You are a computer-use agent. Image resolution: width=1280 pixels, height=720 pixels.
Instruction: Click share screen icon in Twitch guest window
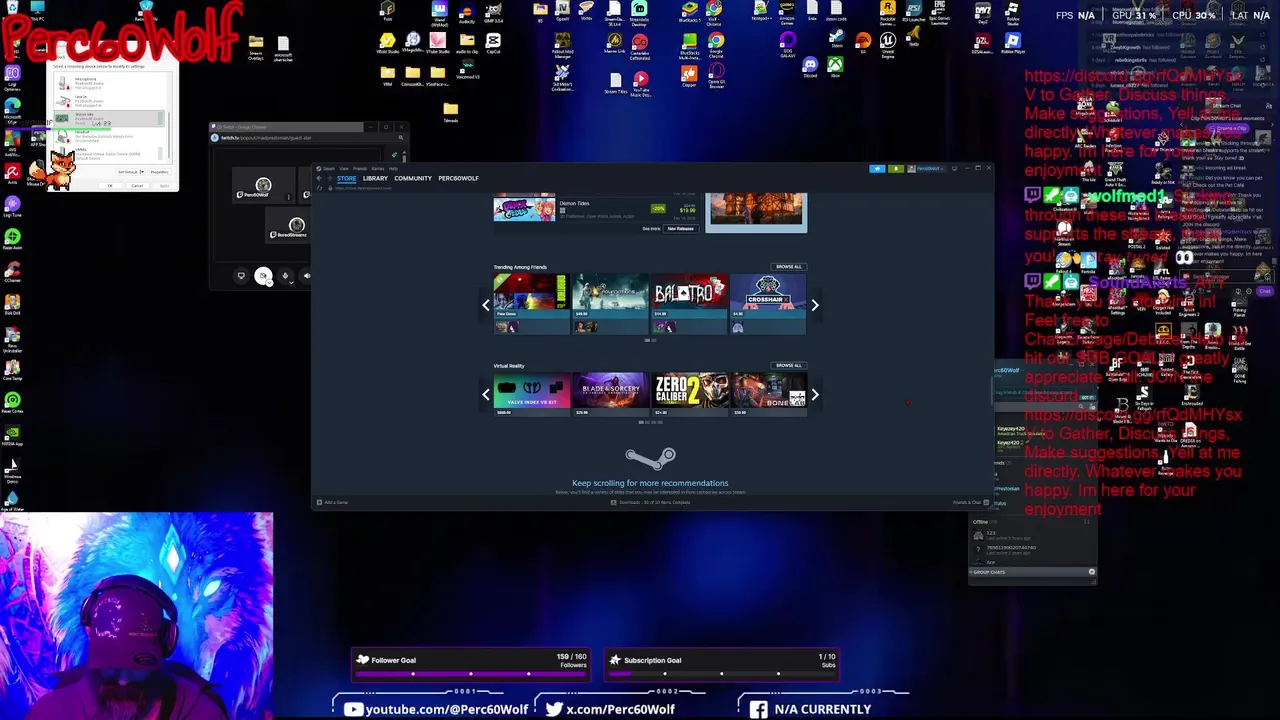(241, 276)
